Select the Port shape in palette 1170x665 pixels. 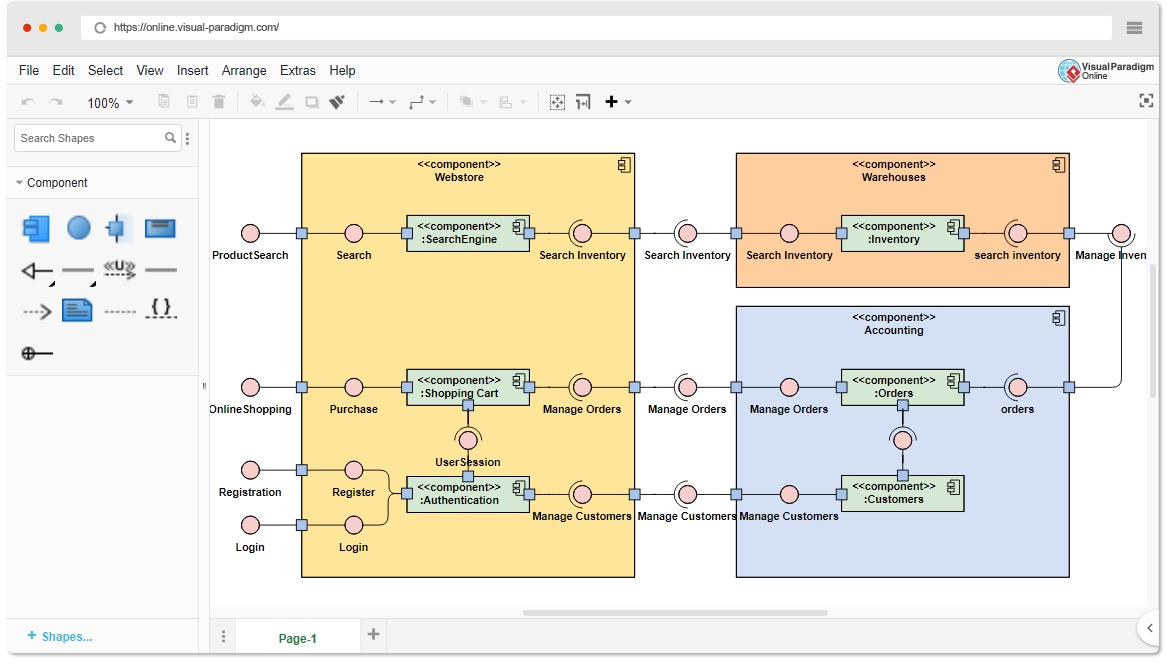(118, 229)
